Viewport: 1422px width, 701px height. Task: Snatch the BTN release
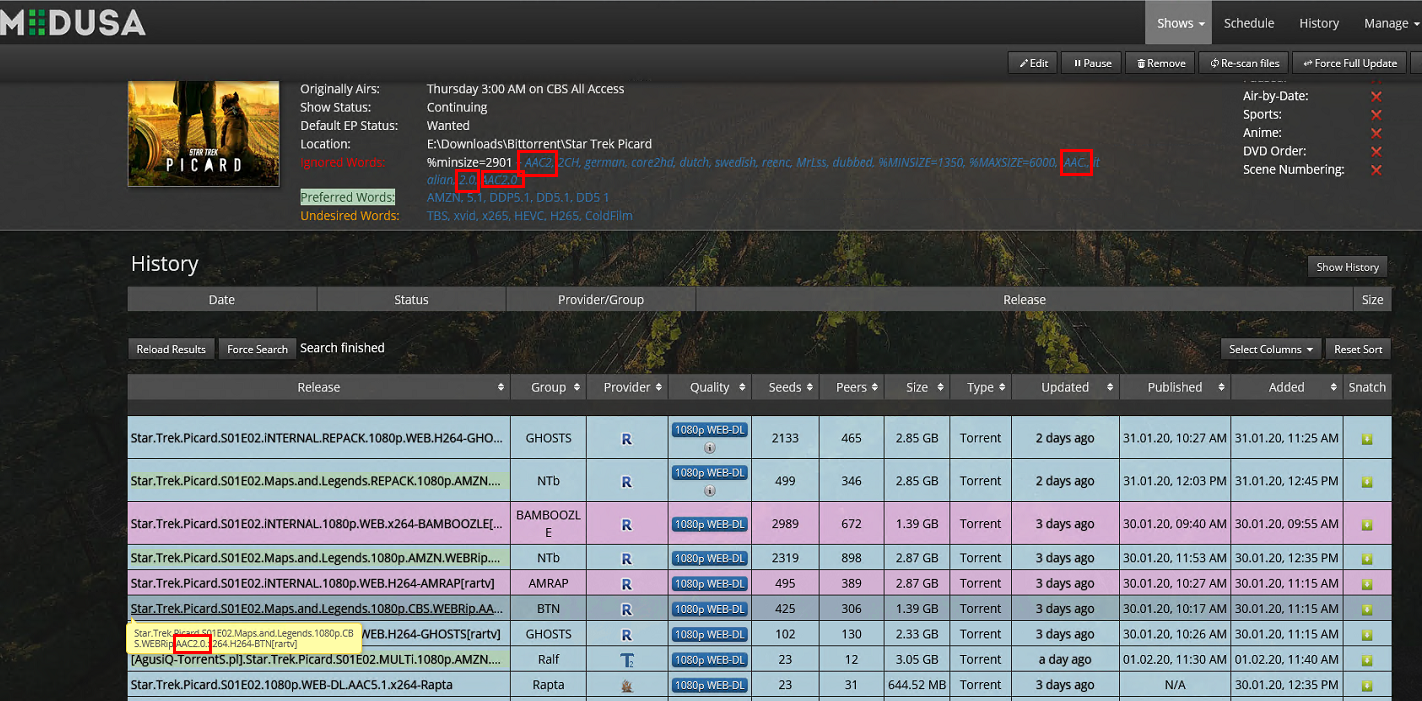tap(1366, 609)
